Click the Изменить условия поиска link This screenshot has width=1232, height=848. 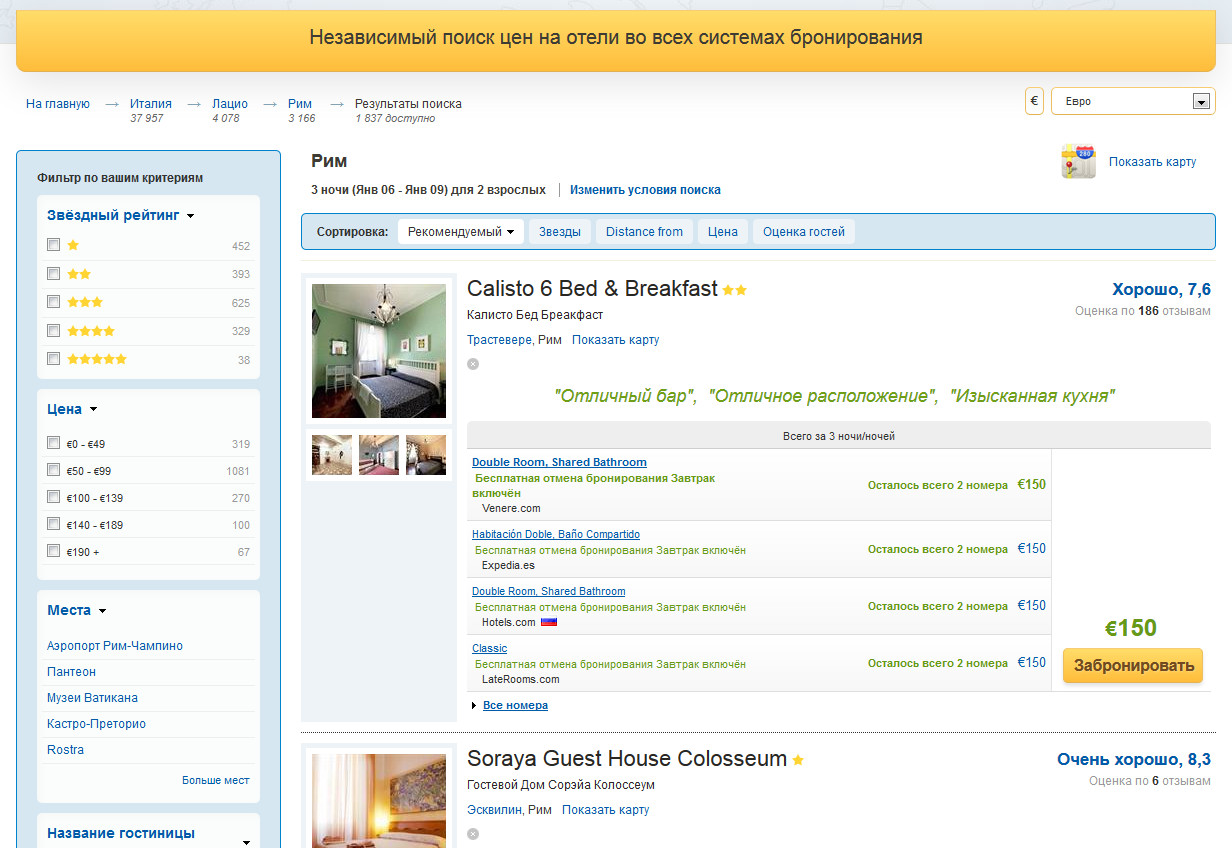click(645, 190)
